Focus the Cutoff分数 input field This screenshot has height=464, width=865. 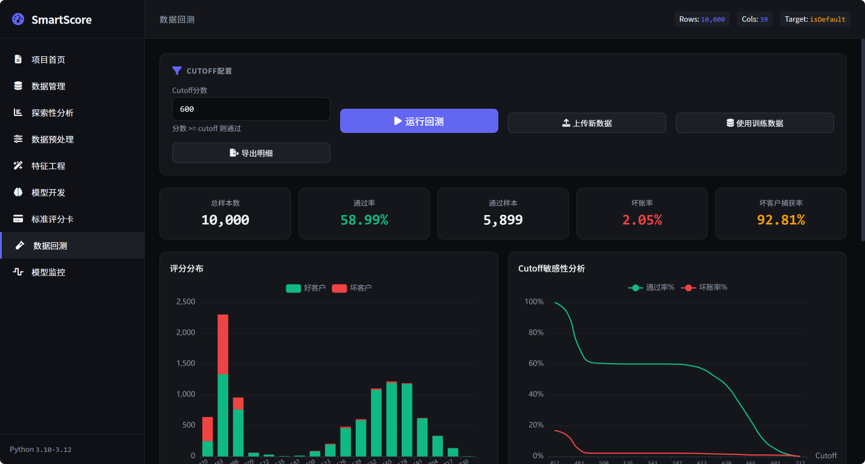pos(251,109)
